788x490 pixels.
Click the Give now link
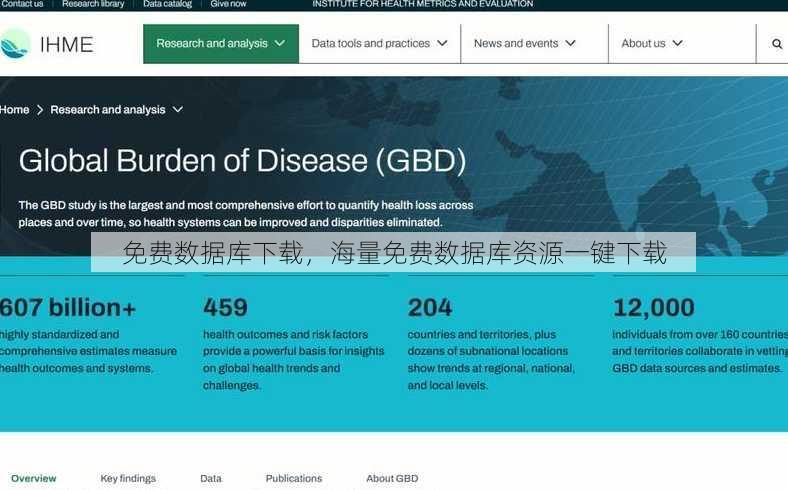coord(228,4)
